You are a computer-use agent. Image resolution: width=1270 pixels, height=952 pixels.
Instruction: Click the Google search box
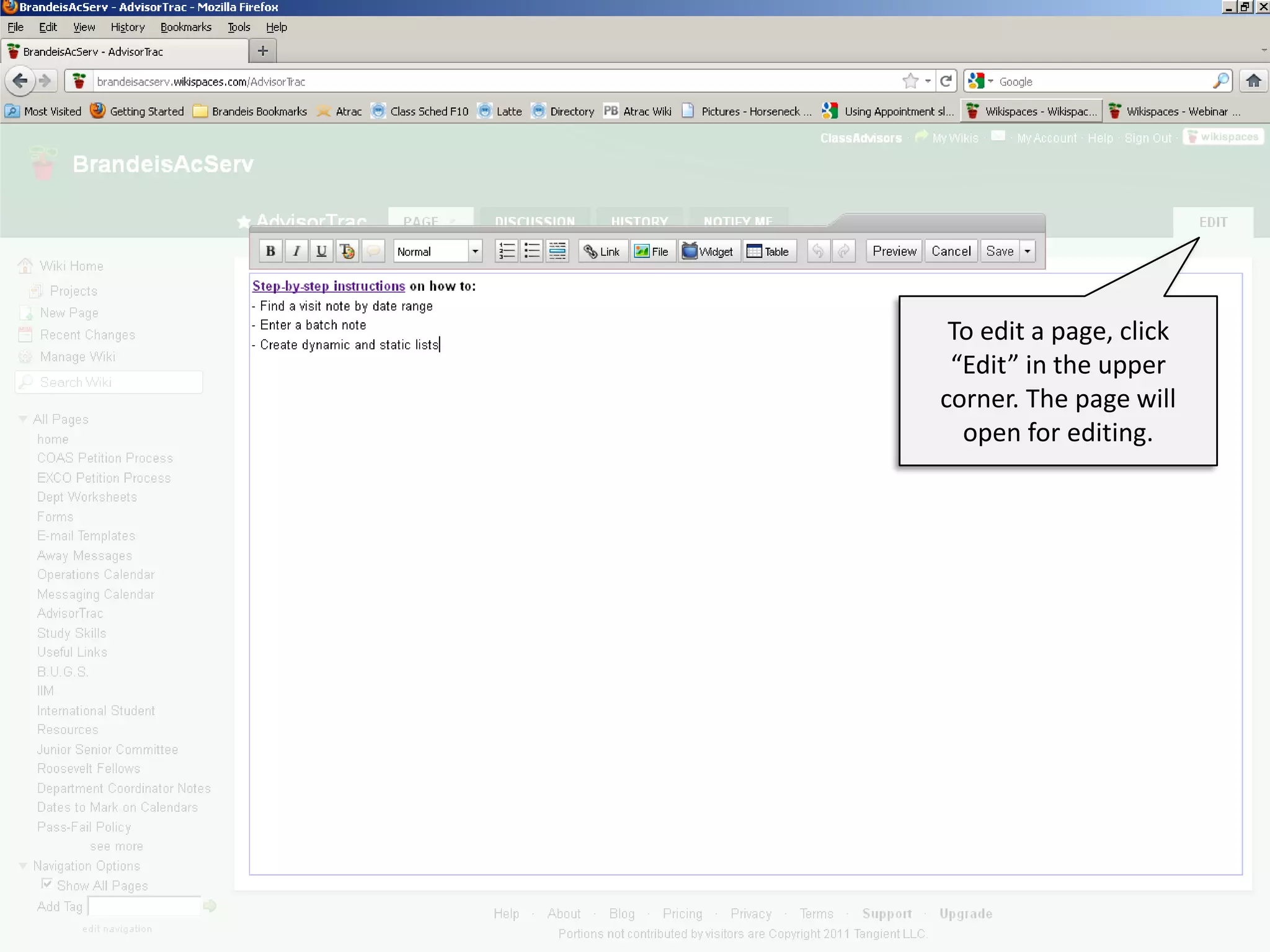tap(1104, 81)
